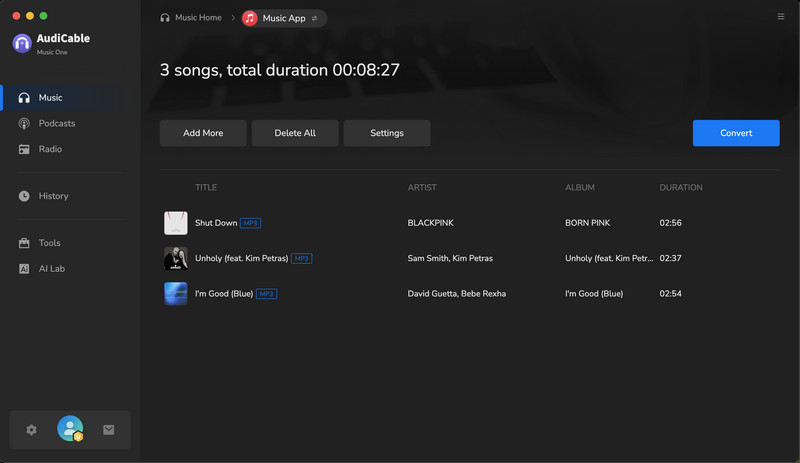Click the DURATION column header

(681, 187)
